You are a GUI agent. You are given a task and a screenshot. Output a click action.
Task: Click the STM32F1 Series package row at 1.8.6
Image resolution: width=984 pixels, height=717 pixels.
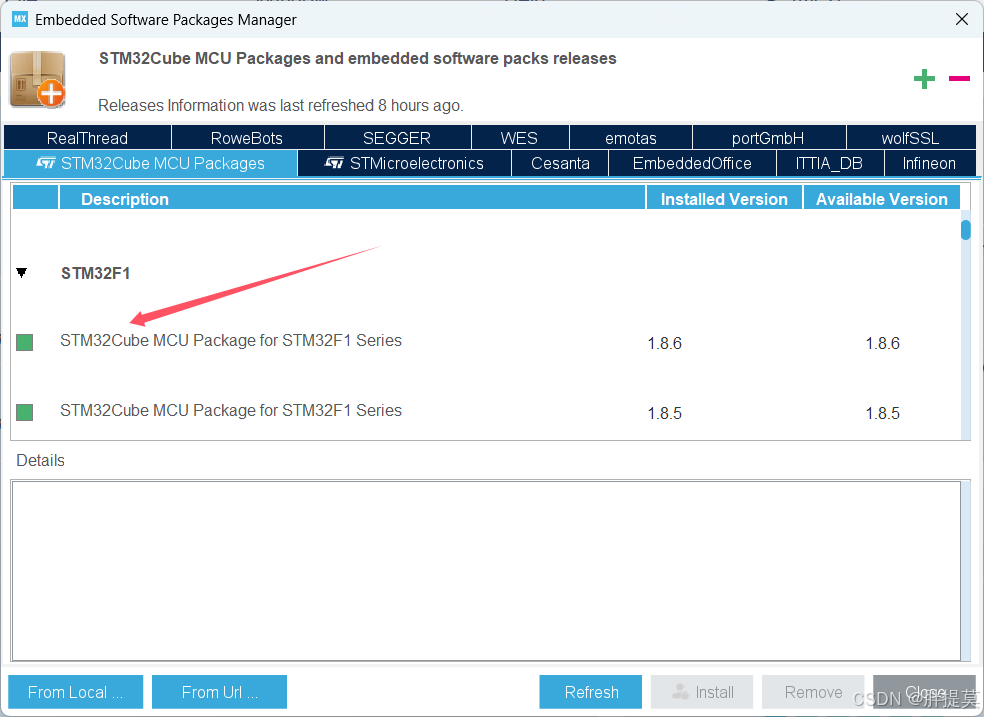pyautogui.click(x=486, y=343)
